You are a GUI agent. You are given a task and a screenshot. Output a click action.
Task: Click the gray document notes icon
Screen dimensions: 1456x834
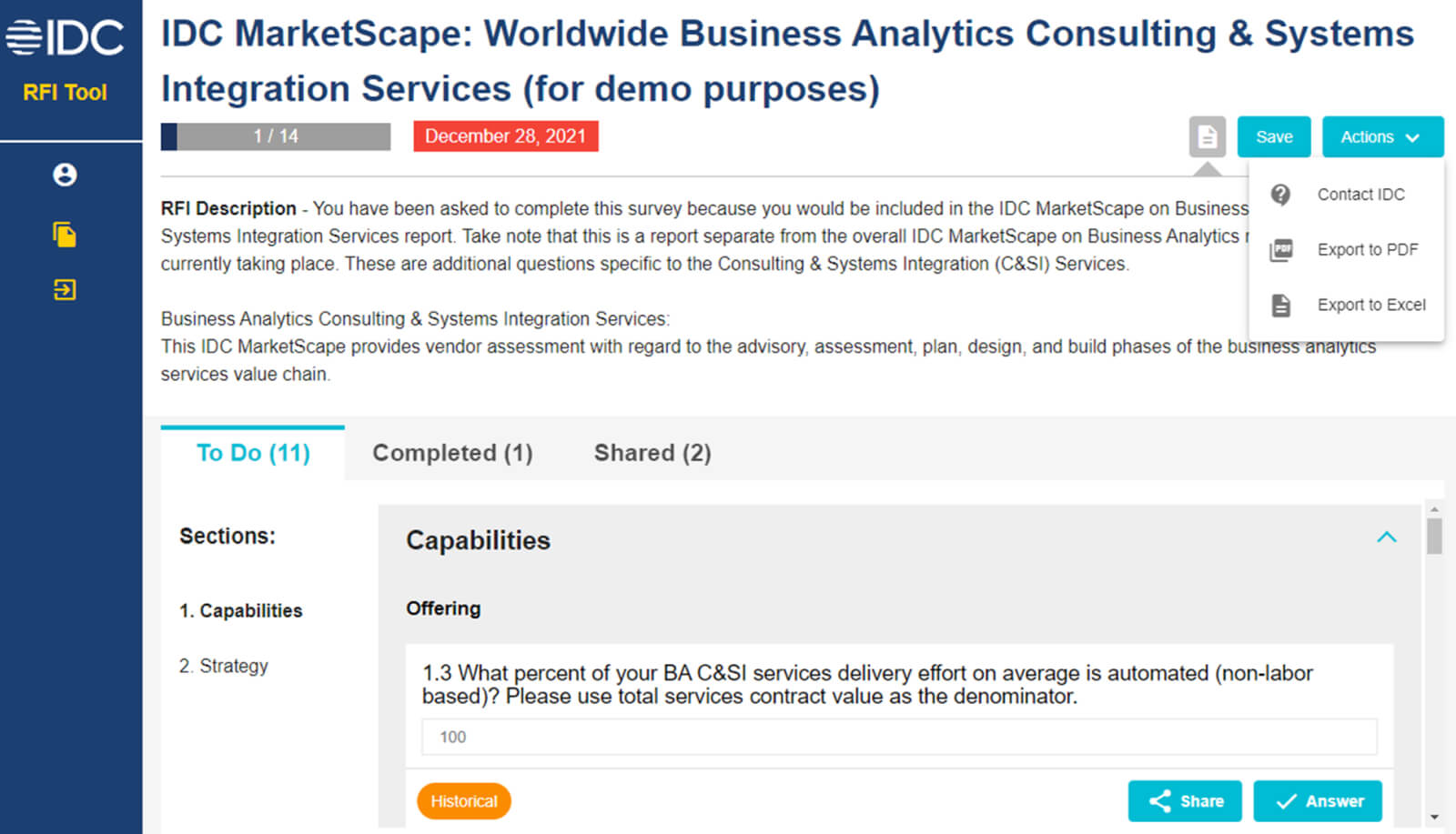pyautogui.click(x=1207, y=137)
